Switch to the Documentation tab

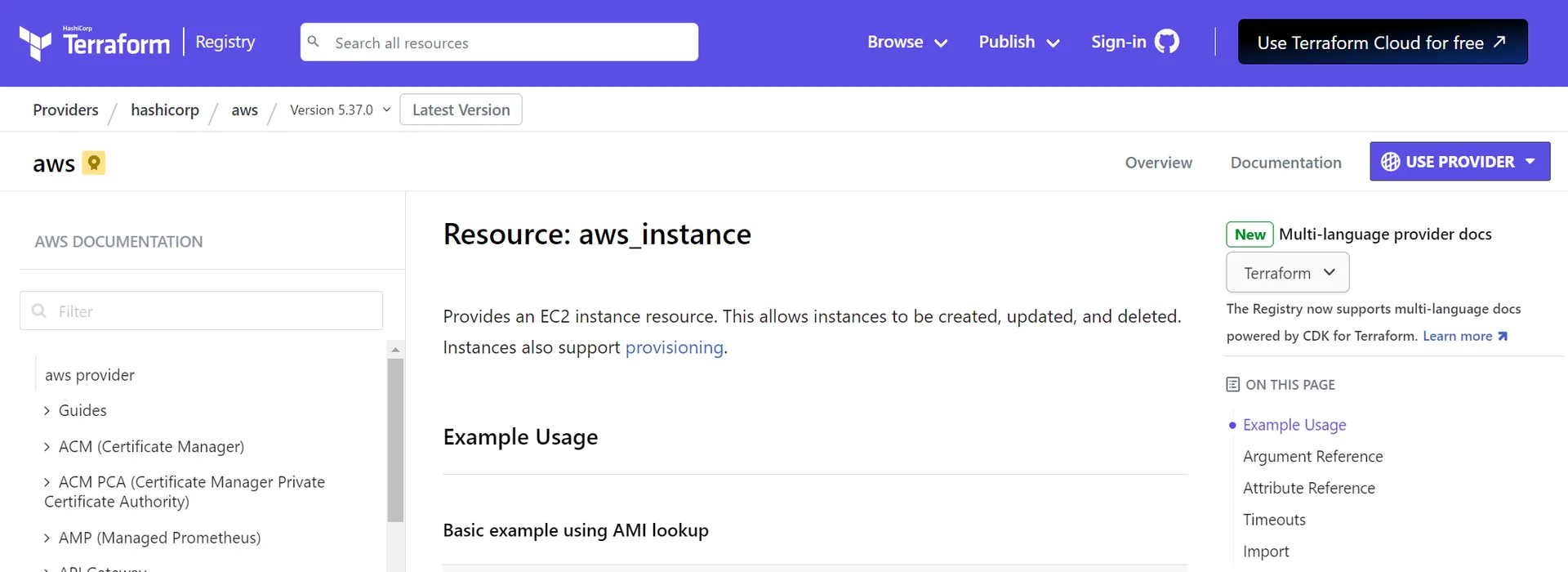click(1285, 163)
